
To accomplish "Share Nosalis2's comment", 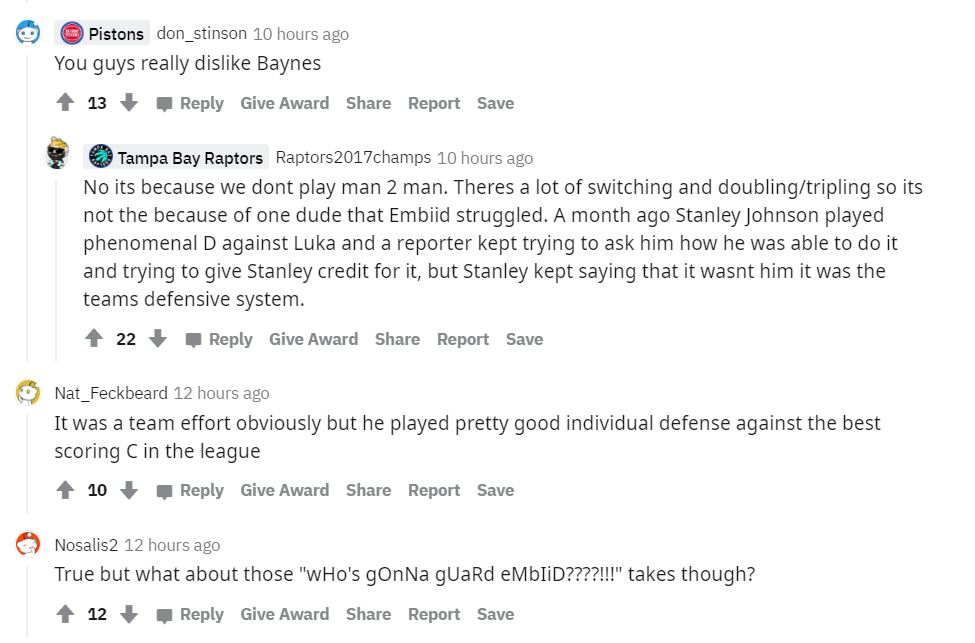I will pos(368,614).
